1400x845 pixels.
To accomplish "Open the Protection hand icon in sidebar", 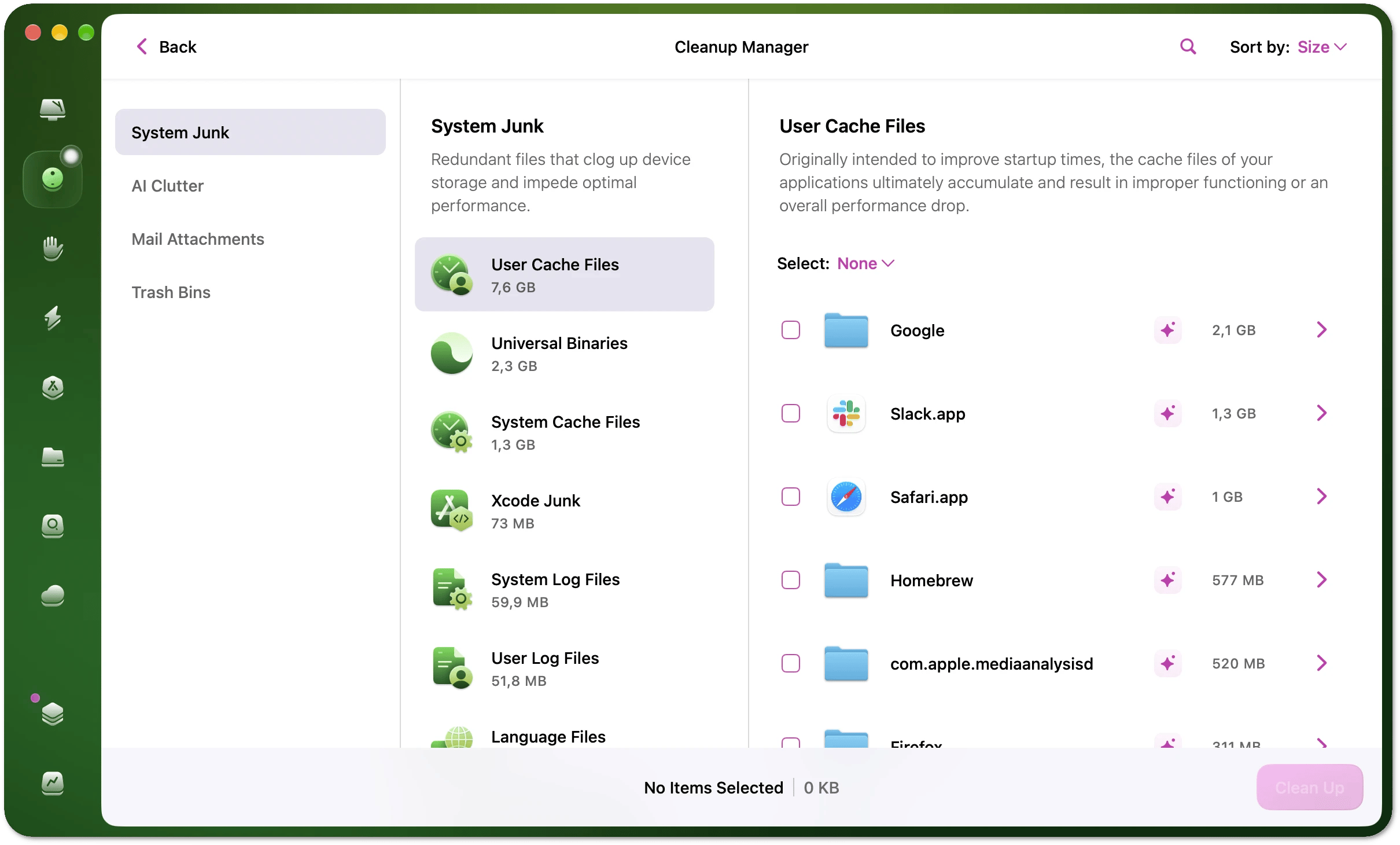I will [53, 248].
